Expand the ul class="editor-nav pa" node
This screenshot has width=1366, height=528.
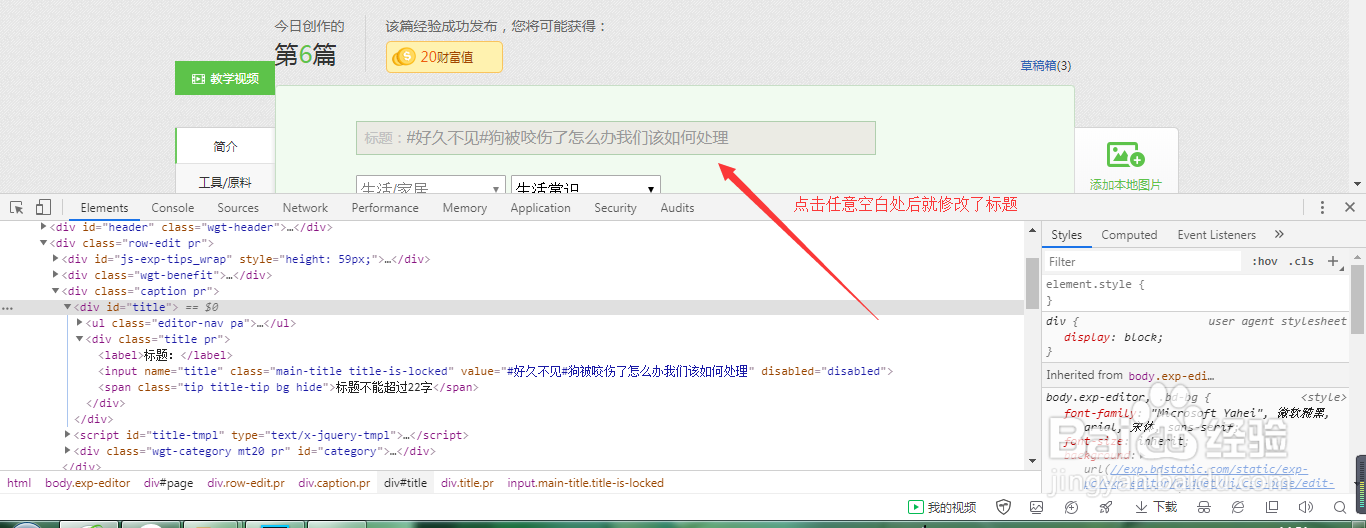click(x=81, y=323)
